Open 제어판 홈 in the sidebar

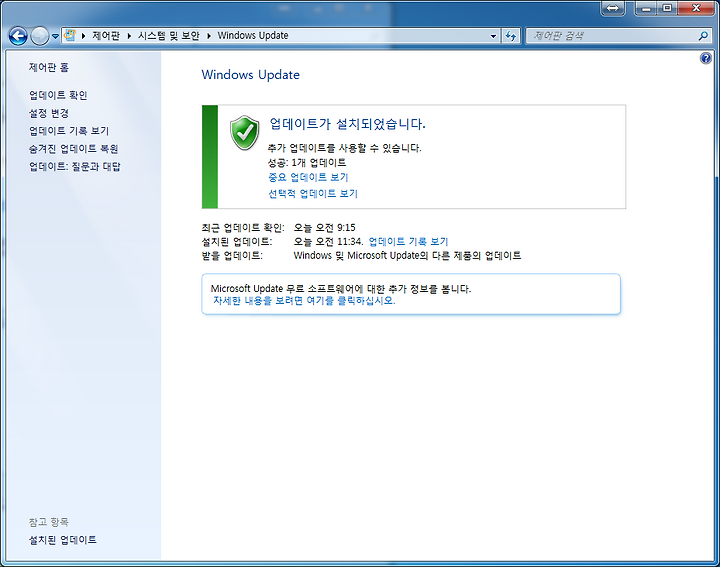point(49,67)
